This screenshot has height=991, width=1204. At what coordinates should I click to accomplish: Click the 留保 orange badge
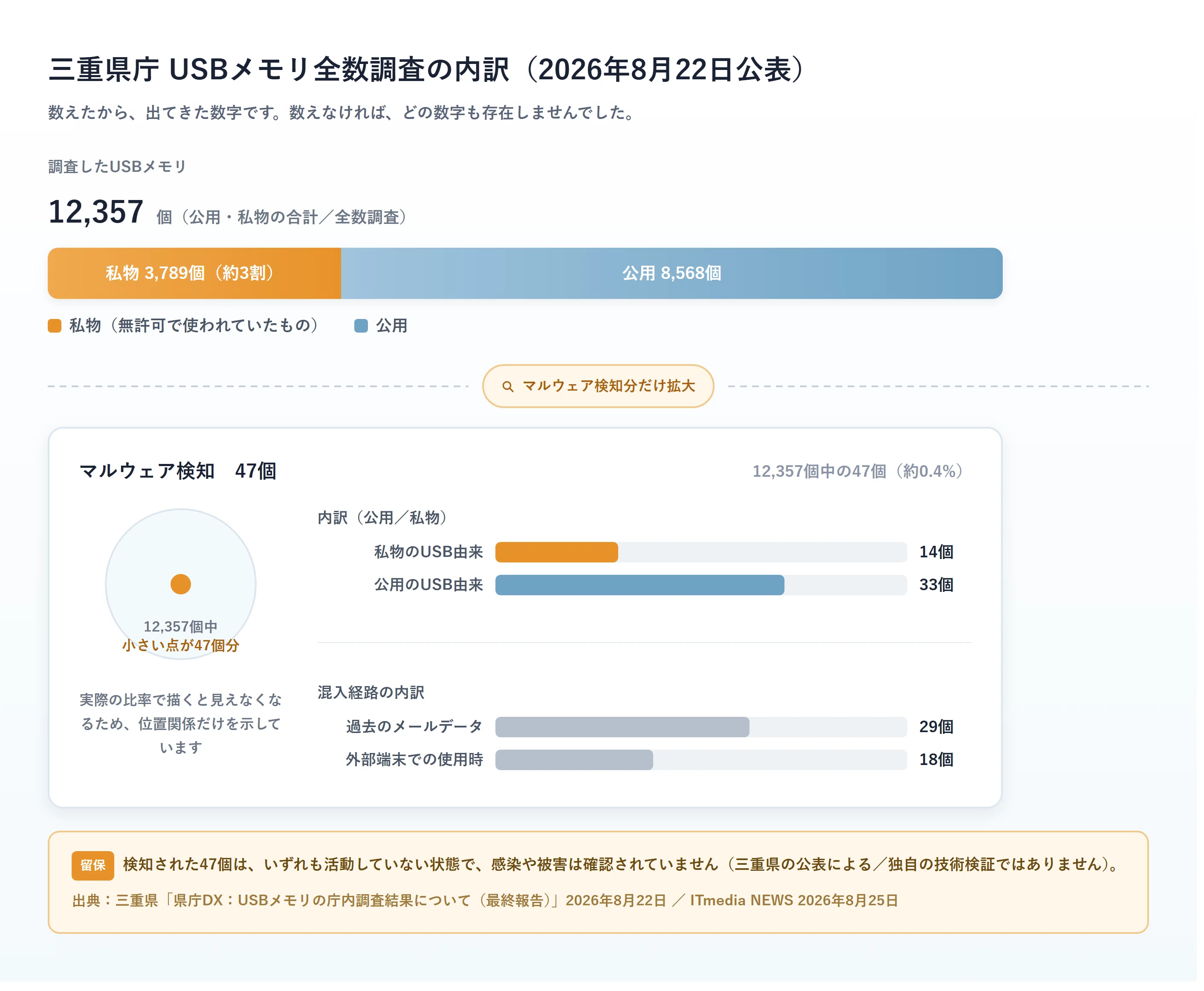coord(93,865)
